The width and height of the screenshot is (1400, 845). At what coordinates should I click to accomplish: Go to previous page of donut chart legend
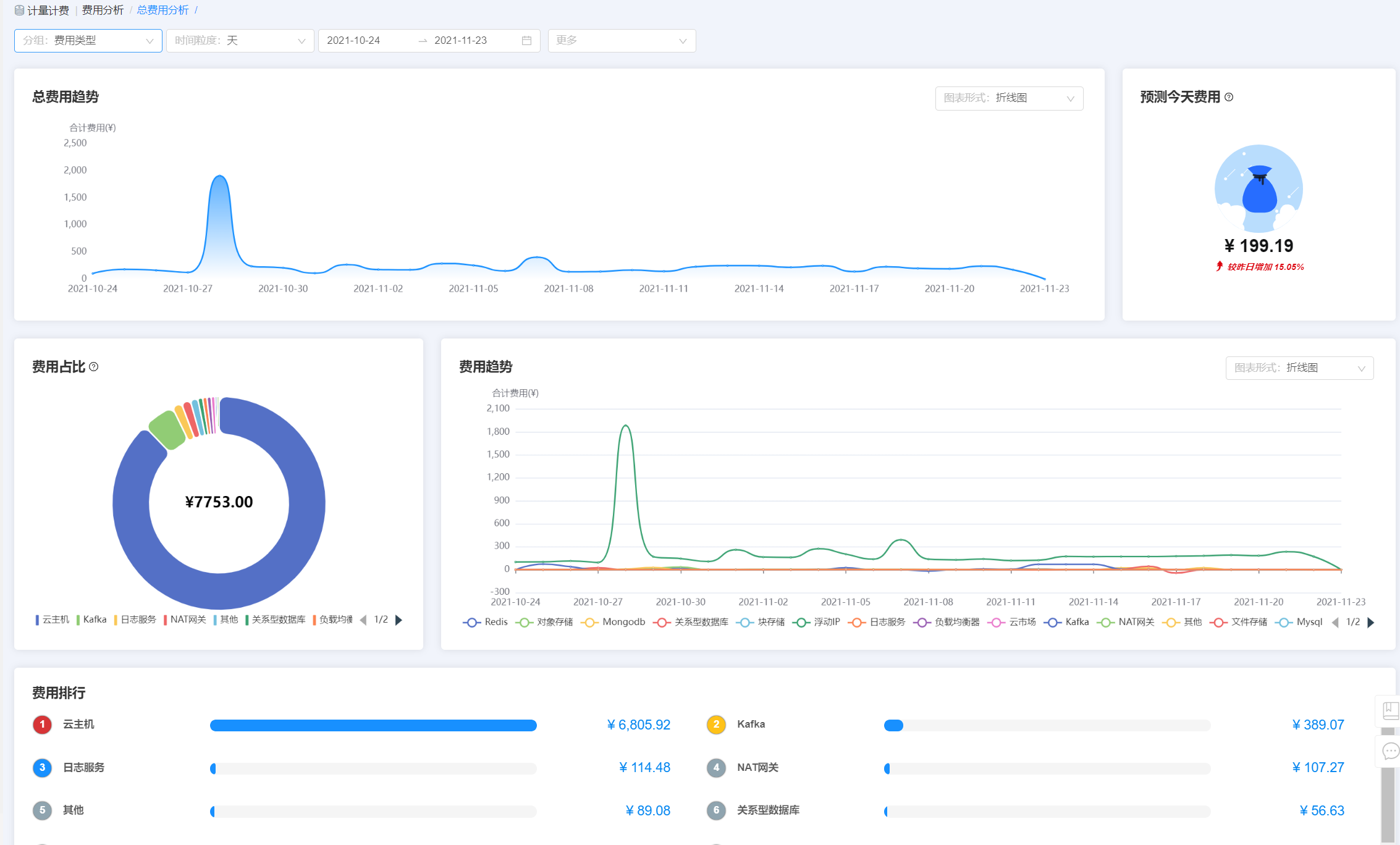click(x=363, y=620)
